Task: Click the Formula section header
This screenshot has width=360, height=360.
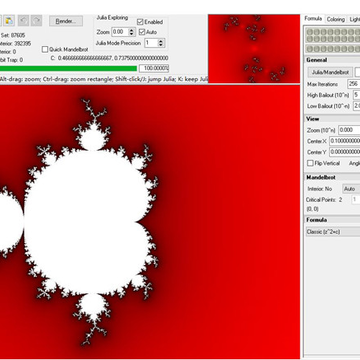Action: 333,220
